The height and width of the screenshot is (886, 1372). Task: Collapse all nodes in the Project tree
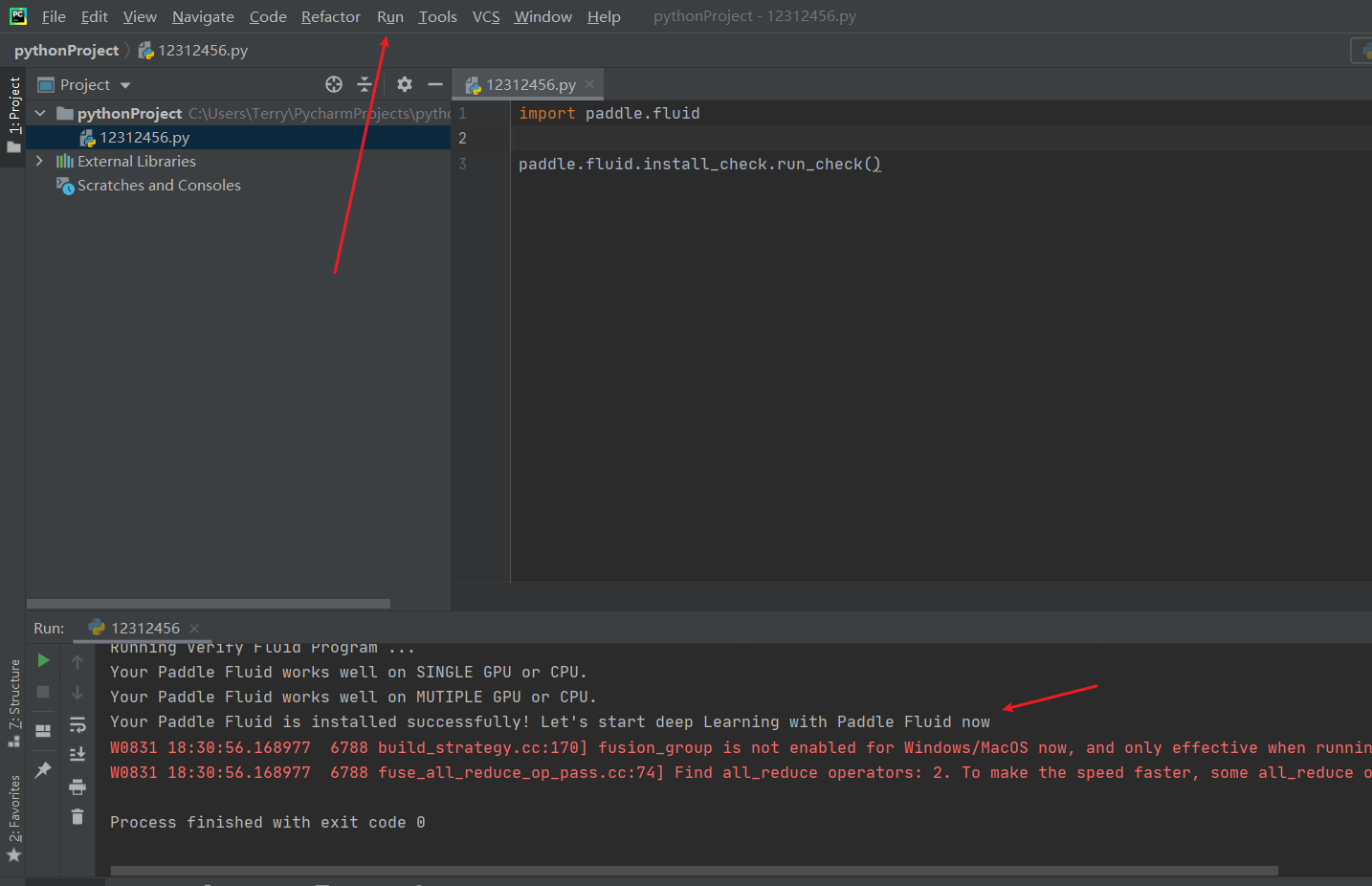365,84
